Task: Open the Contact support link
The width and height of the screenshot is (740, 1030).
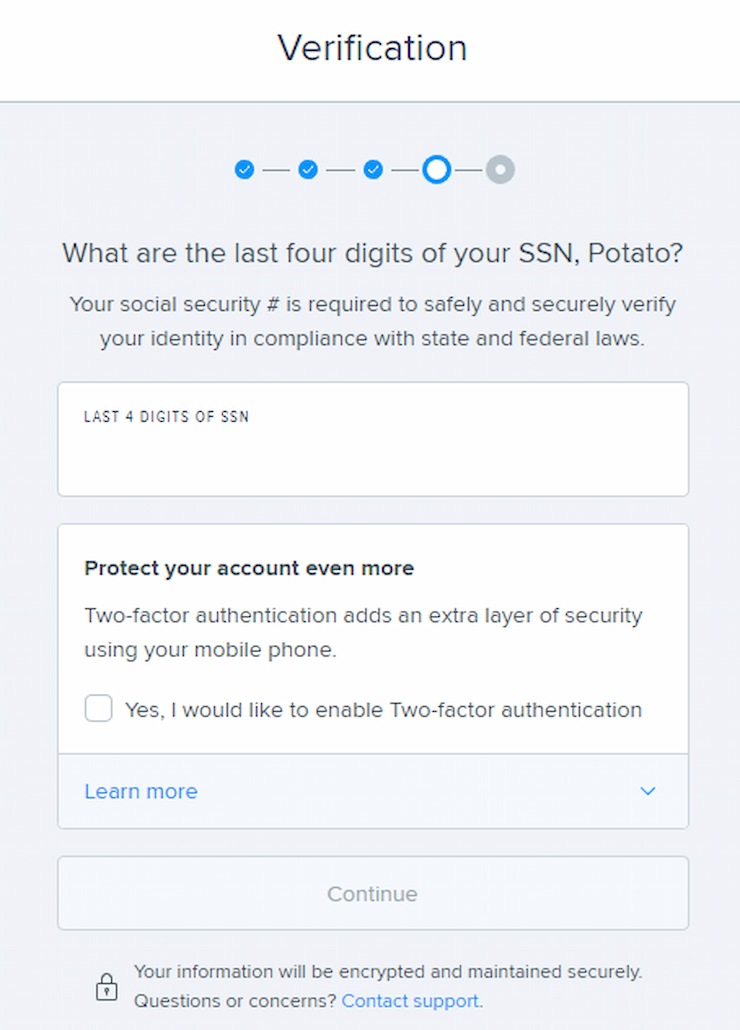Action: (410, 1000)
